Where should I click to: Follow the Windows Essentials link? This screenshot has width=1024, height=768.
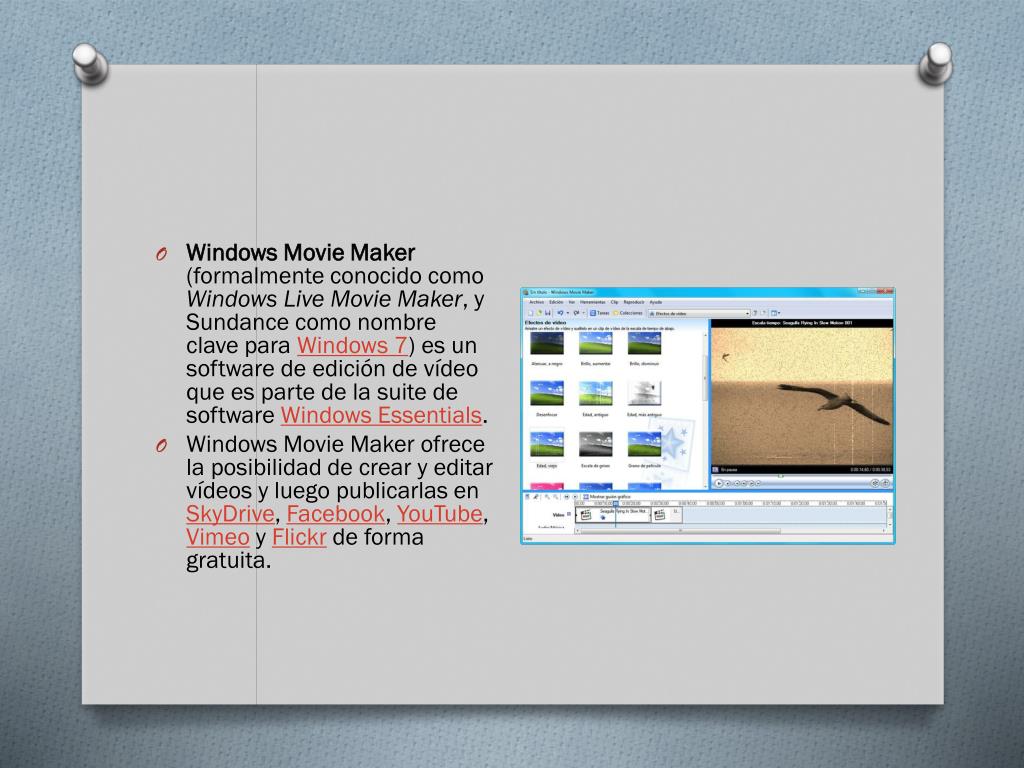(381, 415)
